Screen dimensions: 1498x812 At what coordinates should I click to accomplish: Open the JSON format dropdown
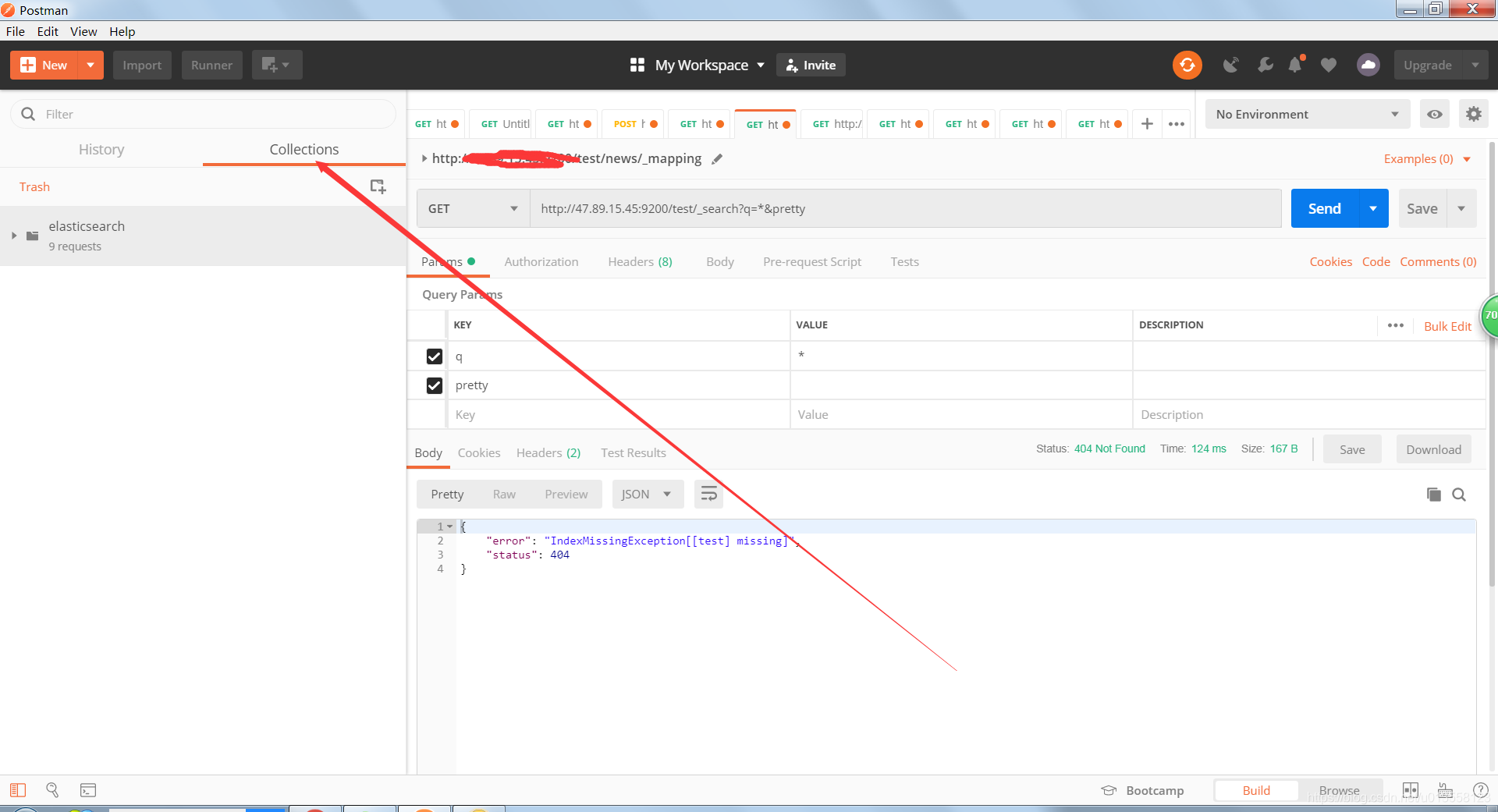pos(648,494)
